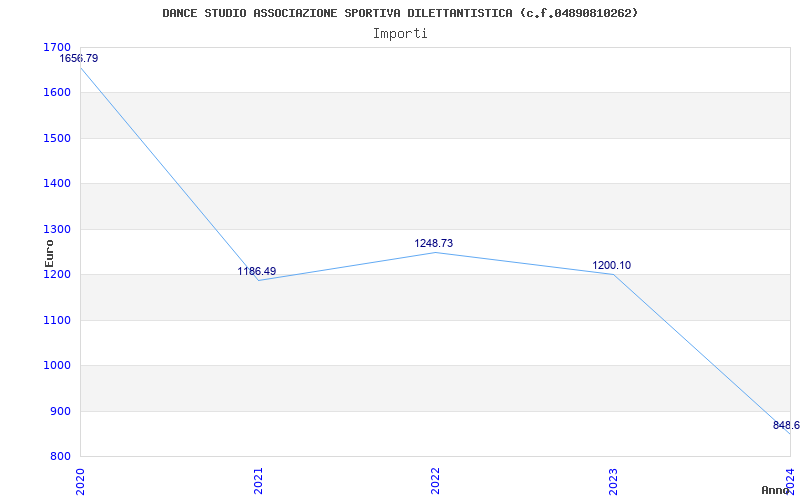Click the 1000 y-axis tick label
Image resolution: width=800 pixels, height=500 pixels.
point(57,366)
